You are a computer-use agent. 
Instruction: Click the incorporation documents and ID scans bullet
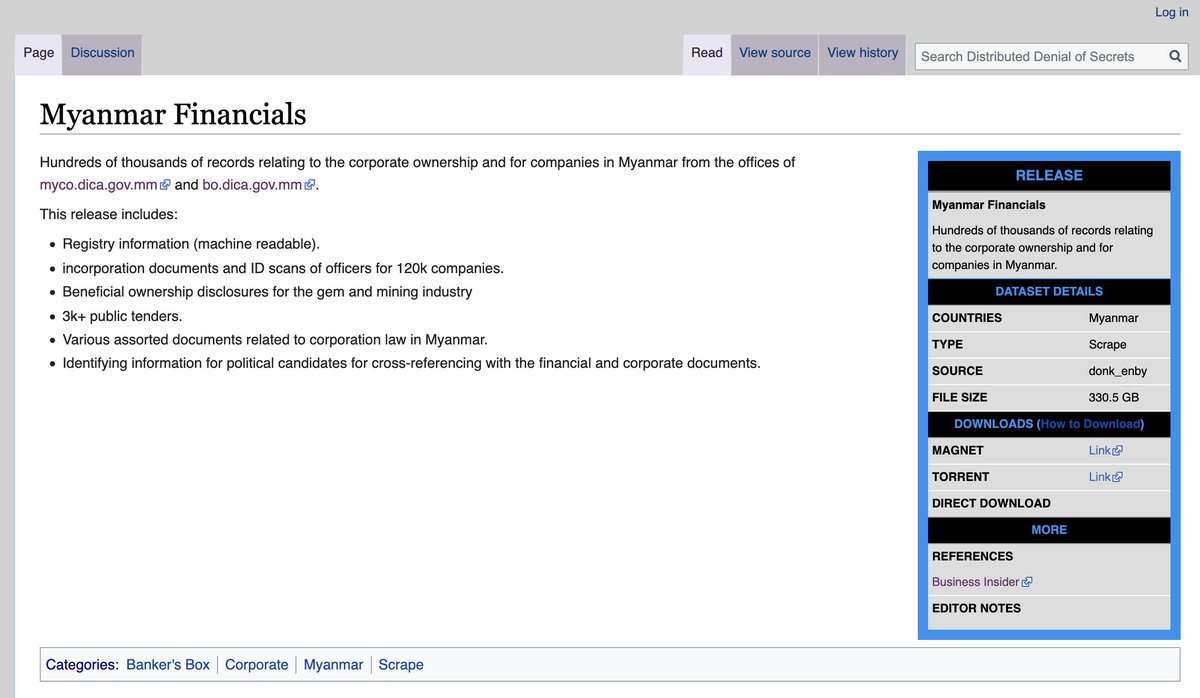pyautogui.click(x=283, y=268)
